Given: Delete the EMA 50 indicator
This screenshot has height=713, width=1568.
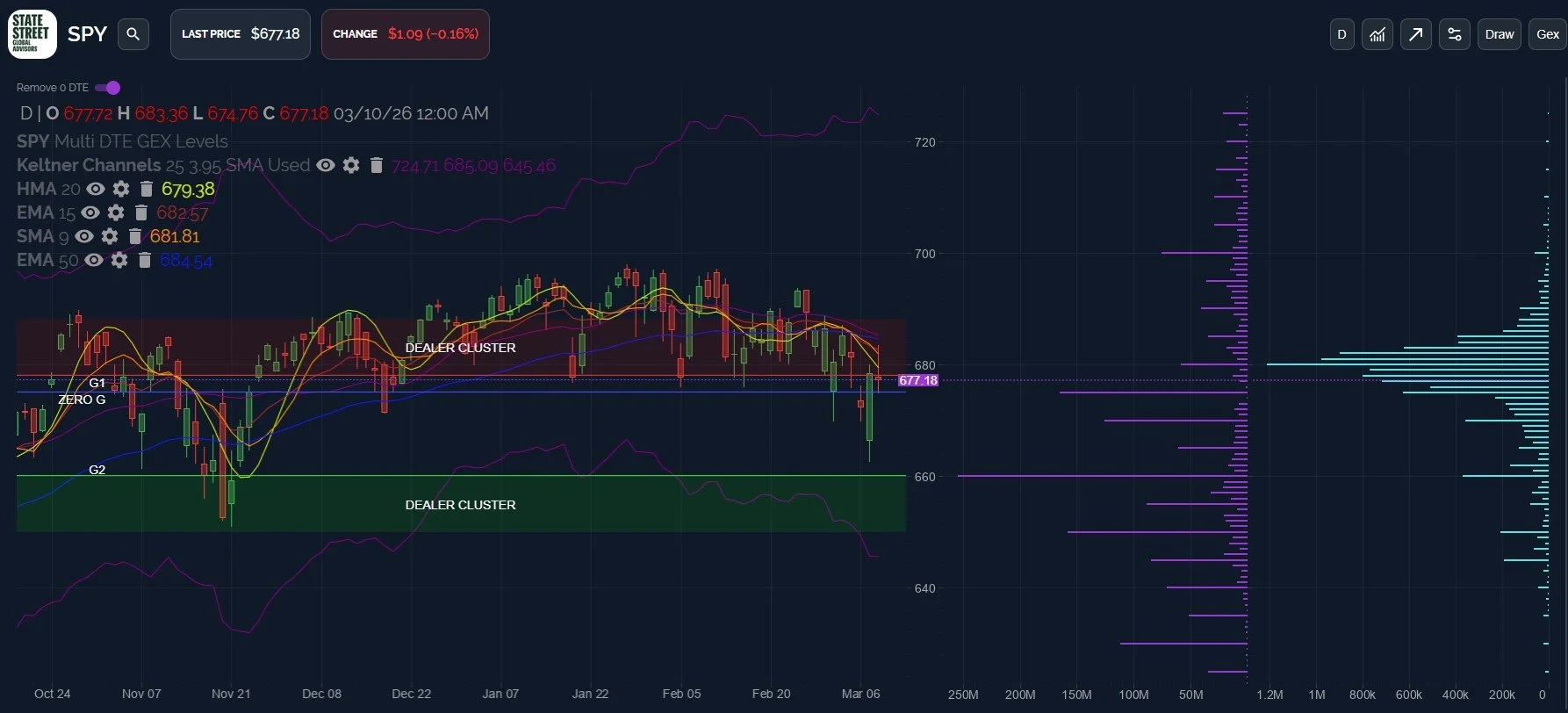Looking at the screenshot, I should (x=145, y=260).
